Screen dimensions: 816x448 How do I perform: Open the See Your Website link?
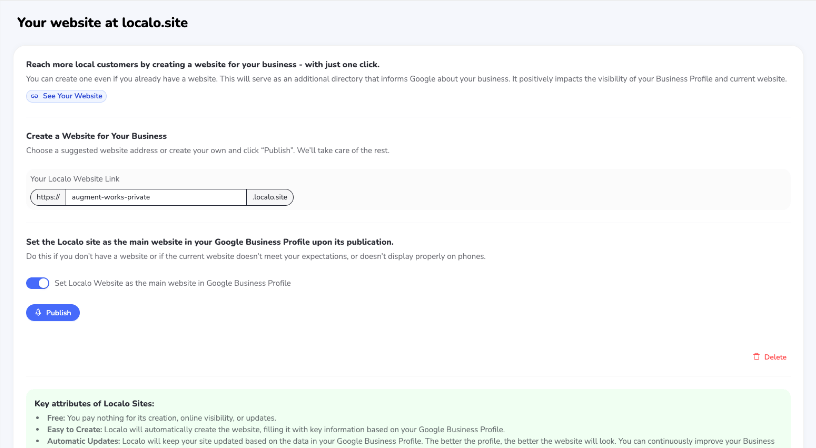(x=72, y=96)
